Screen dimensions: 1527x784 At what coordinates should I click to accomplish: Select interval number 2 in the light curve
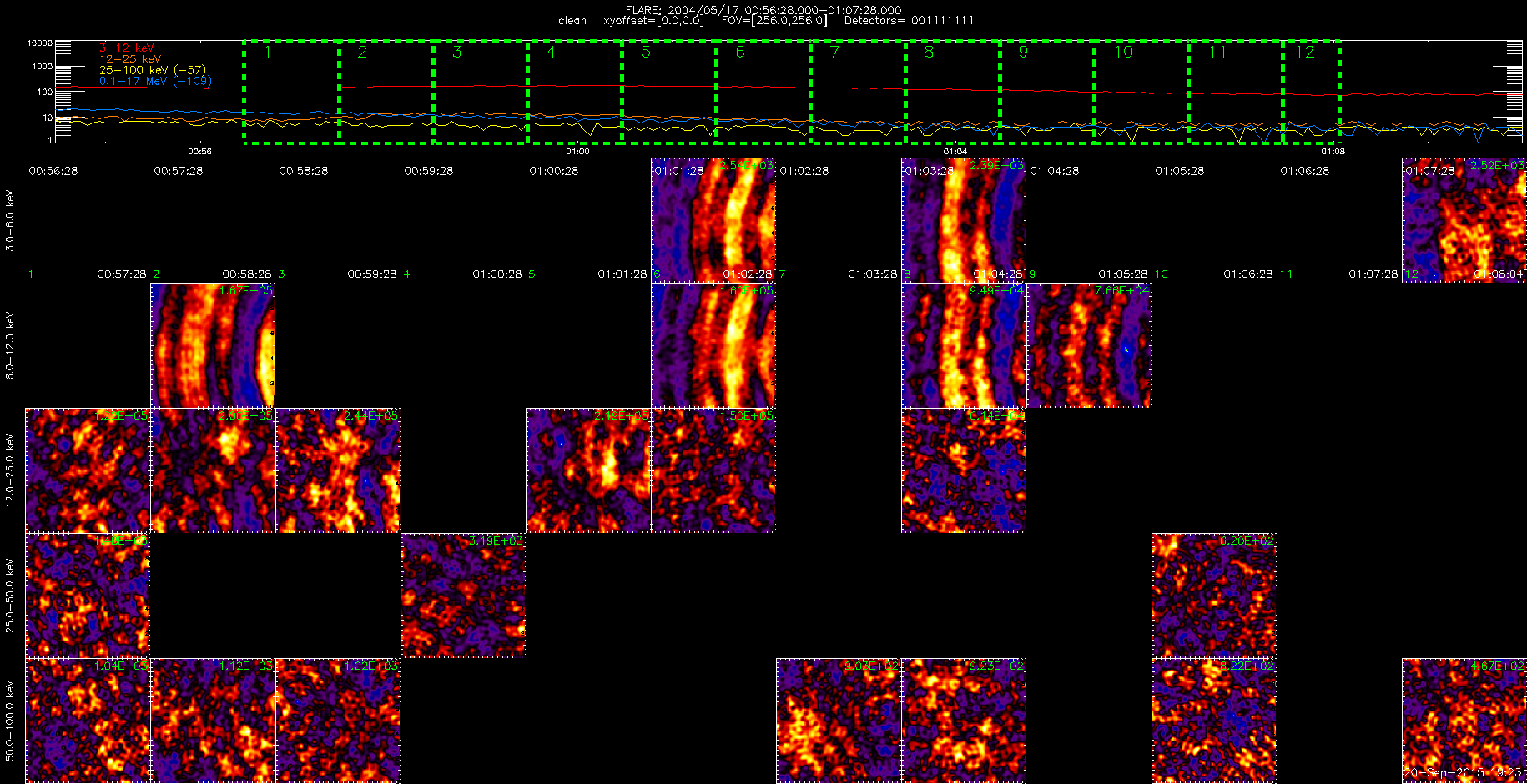click(x=386, y=92)
